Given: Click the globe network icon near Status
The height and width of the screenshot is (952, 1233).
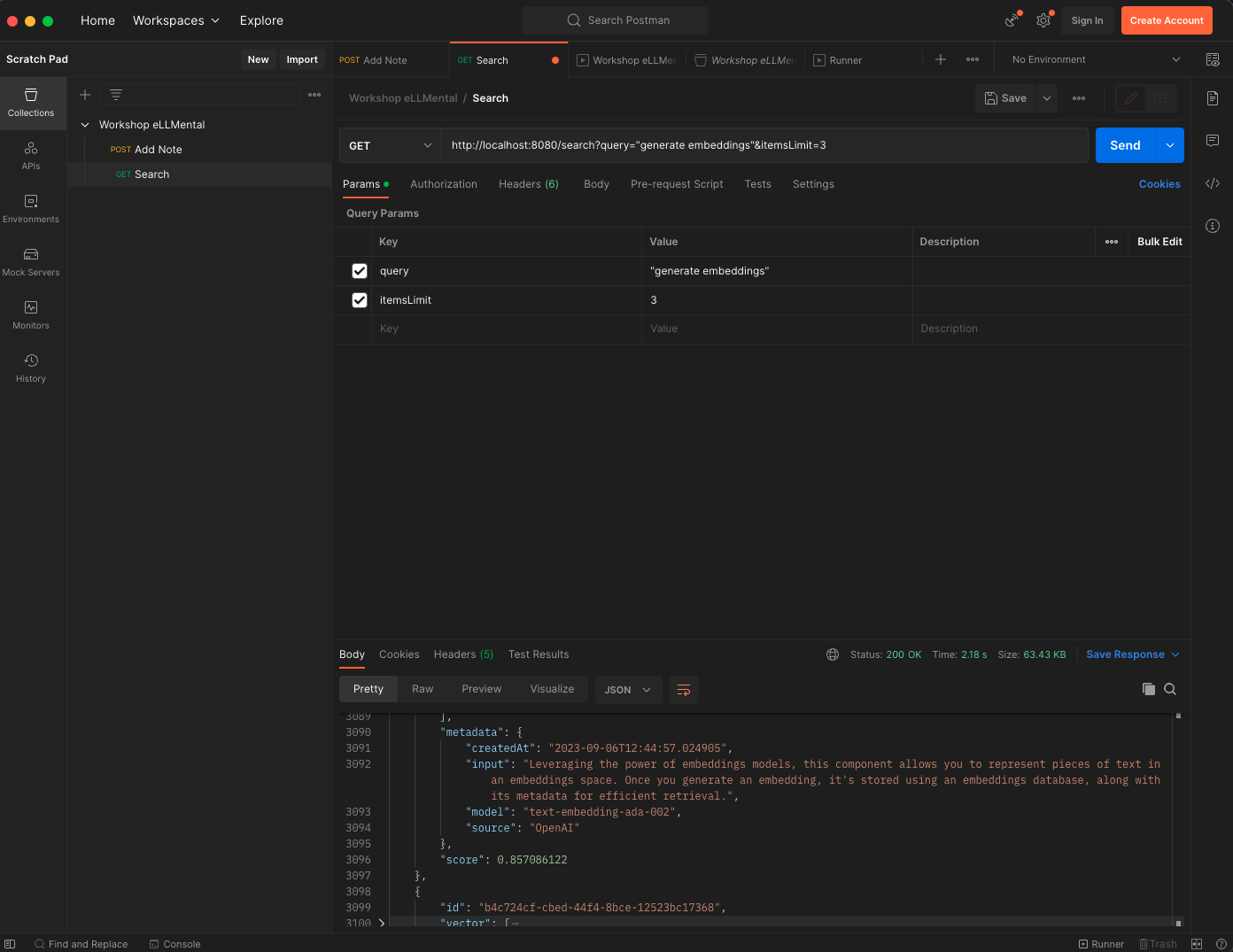Looking at the screenshot, I should coord(833,654).
